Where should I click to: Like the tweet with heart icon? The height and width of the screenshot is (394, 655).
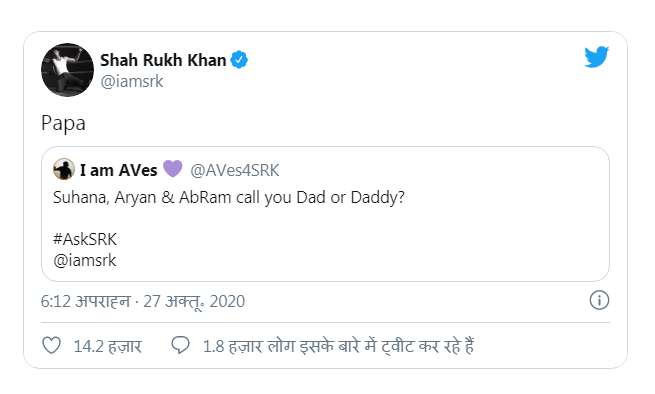pyautogui.click(x=52, y=346)
